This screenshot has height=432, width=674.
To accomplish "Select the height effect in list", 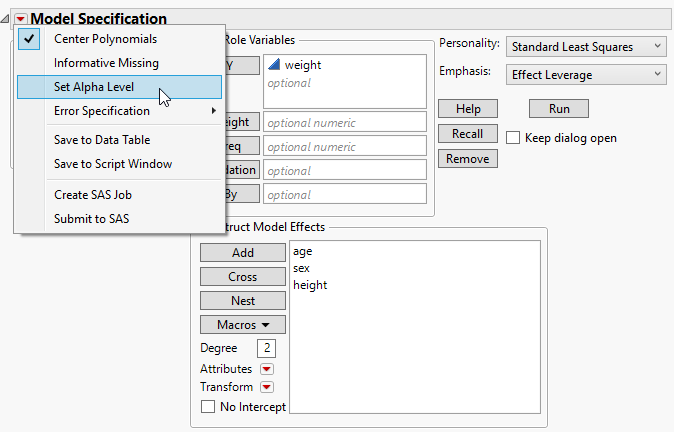I will coord(310,285).
